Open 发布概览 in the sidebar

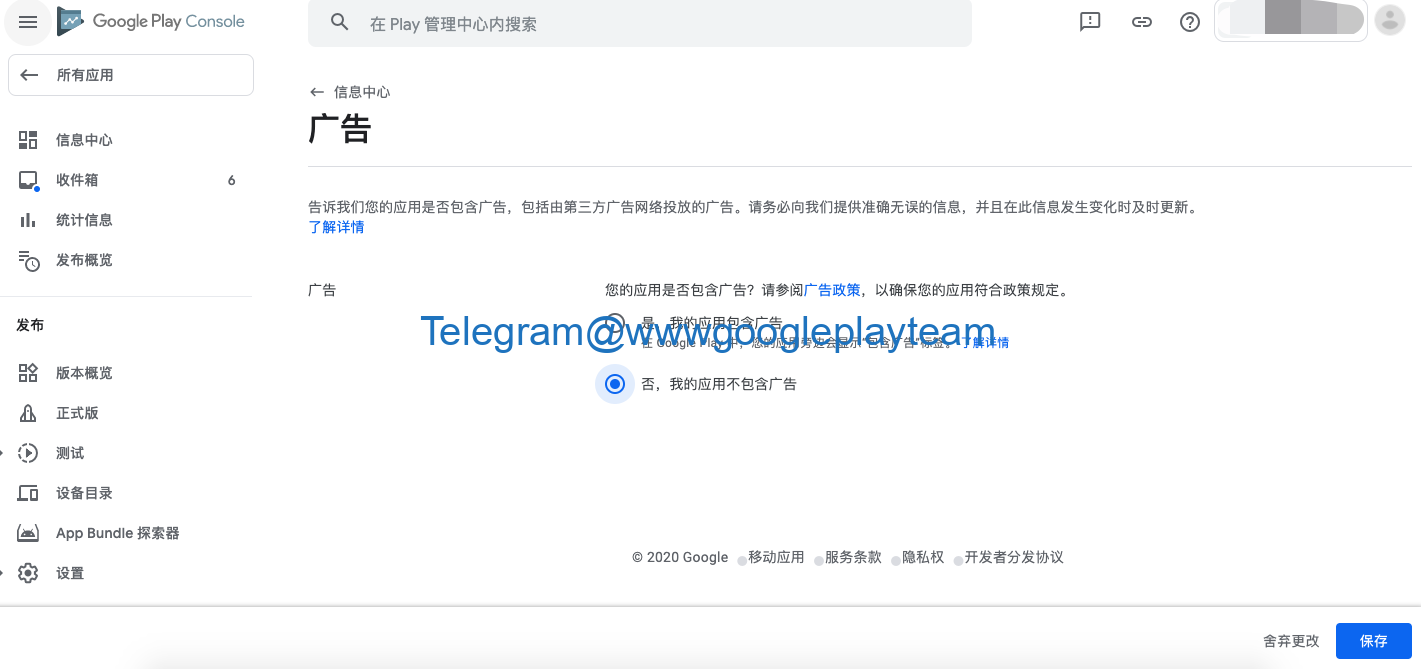click(84, 260)
